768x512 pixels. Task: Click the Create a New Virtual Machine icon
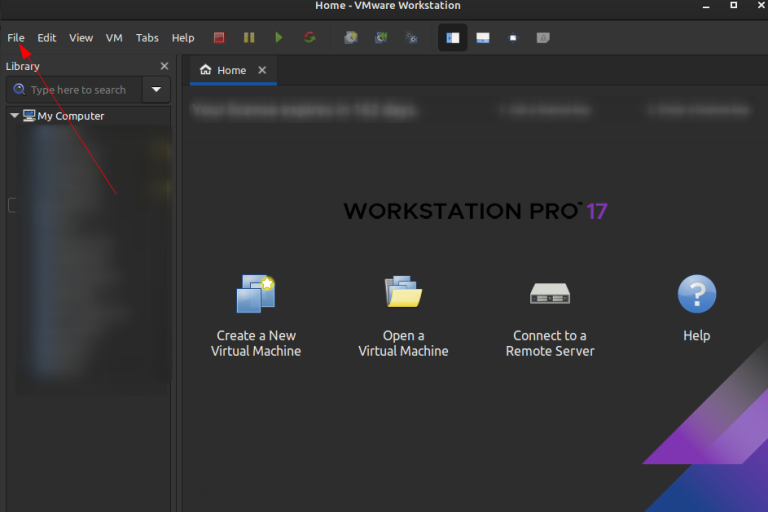point(255,294)
